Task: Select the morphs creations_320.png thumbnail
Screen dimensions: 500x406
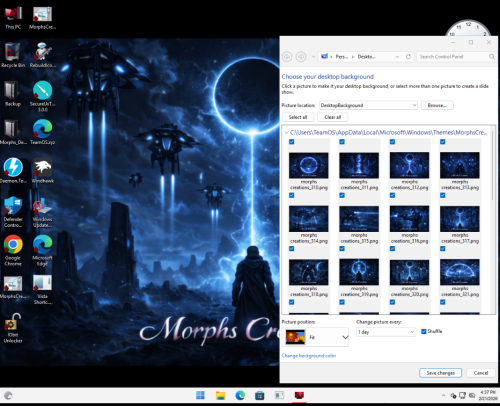Action: coord(409,272)
